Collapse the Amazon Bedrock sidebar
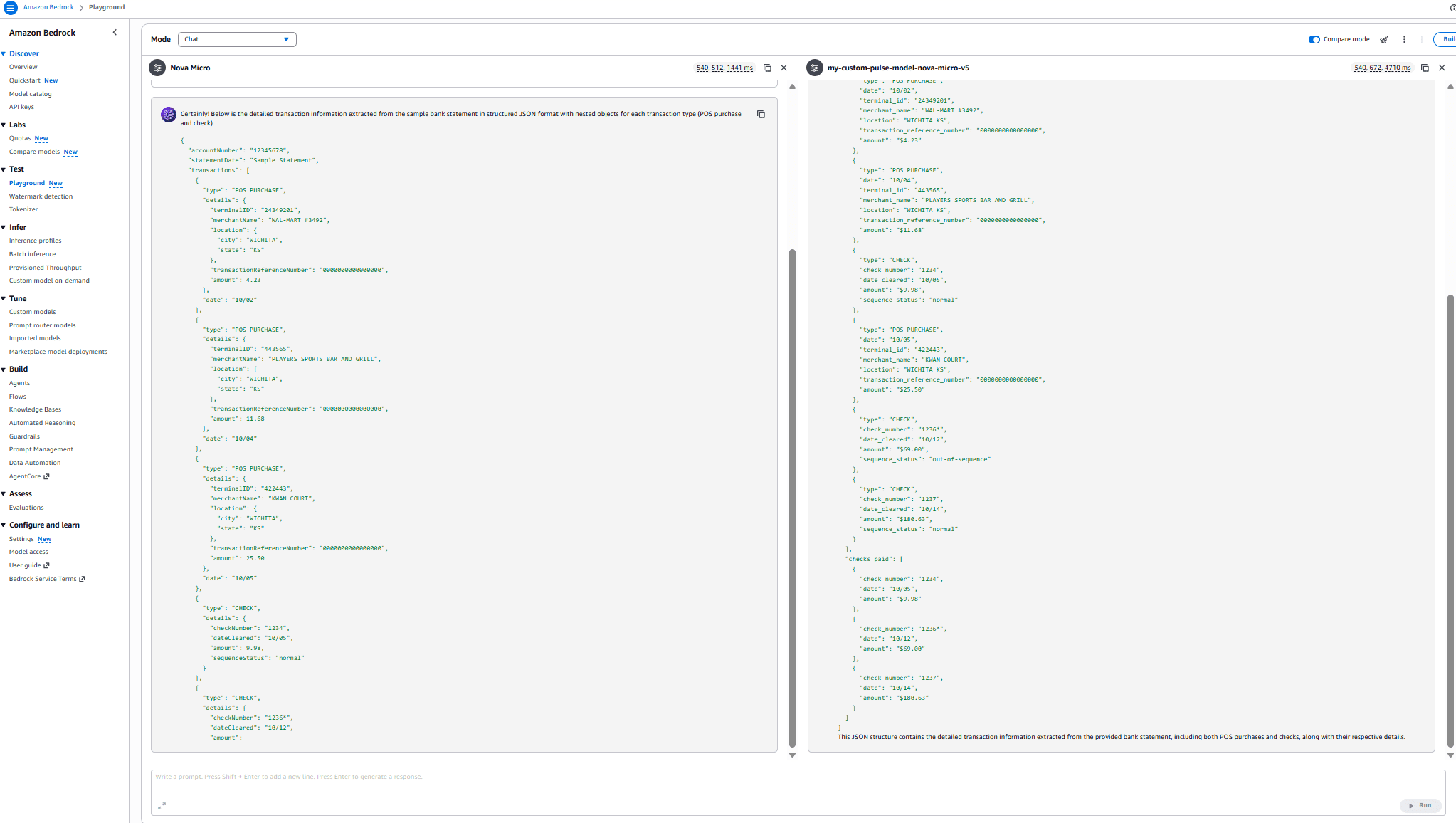The width and height of the screenshot is (1456, 823). click(x=115, y=33)
